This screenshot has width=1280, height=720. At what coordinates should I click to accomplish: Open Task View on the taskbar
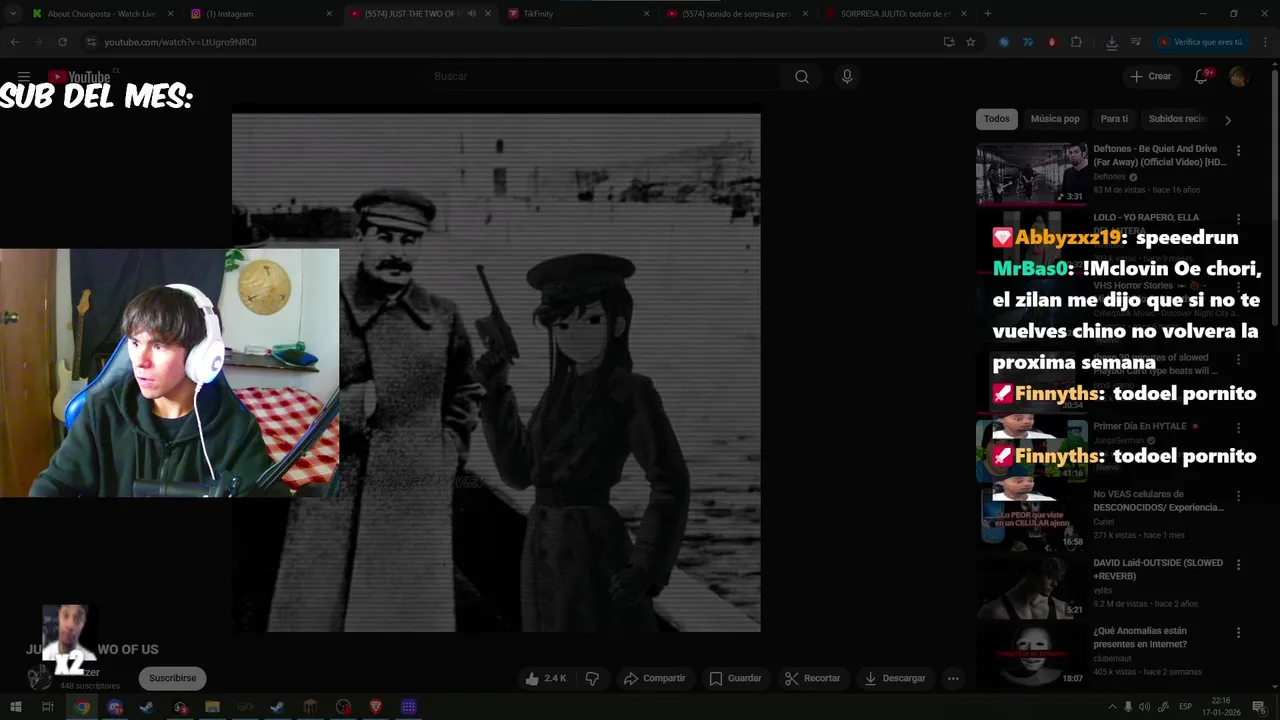[x=47, y=707]
